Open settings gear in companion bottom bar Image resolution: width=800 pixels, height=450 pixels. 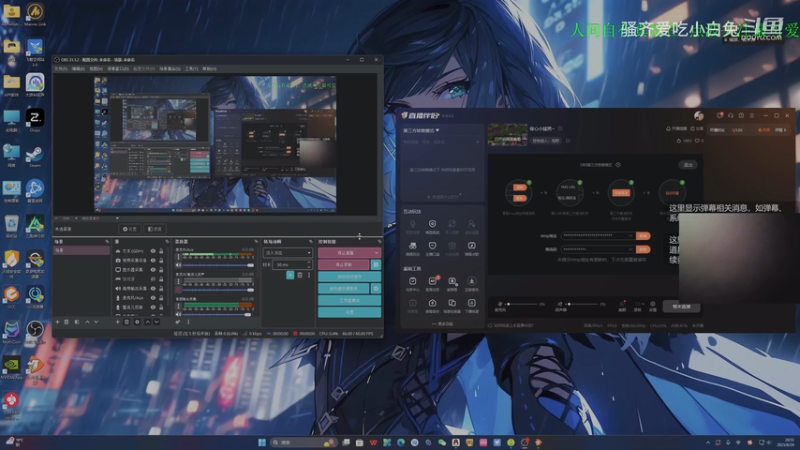pos(653,306)
